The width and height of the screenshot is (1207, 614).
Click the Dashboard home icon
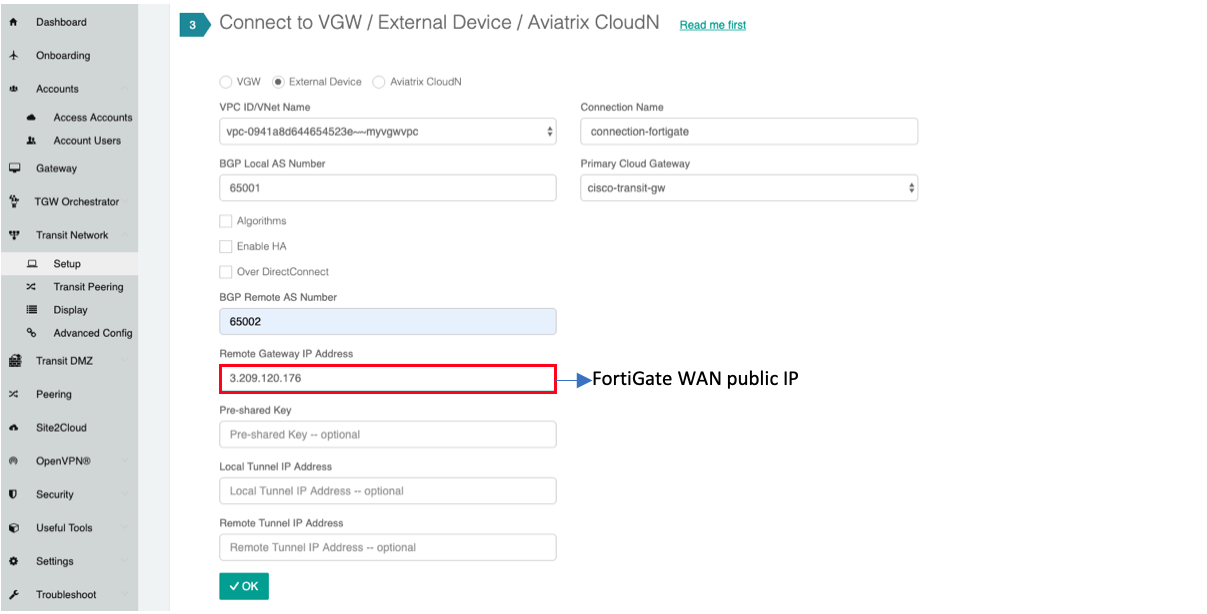[14, 22]
